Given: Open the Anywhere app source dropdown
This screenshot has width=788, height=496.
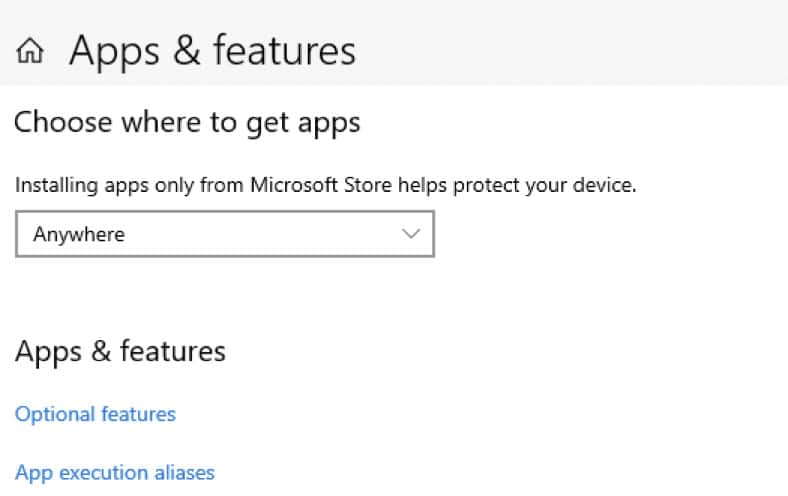Looking at the screenshot, I should pos(225,234).
